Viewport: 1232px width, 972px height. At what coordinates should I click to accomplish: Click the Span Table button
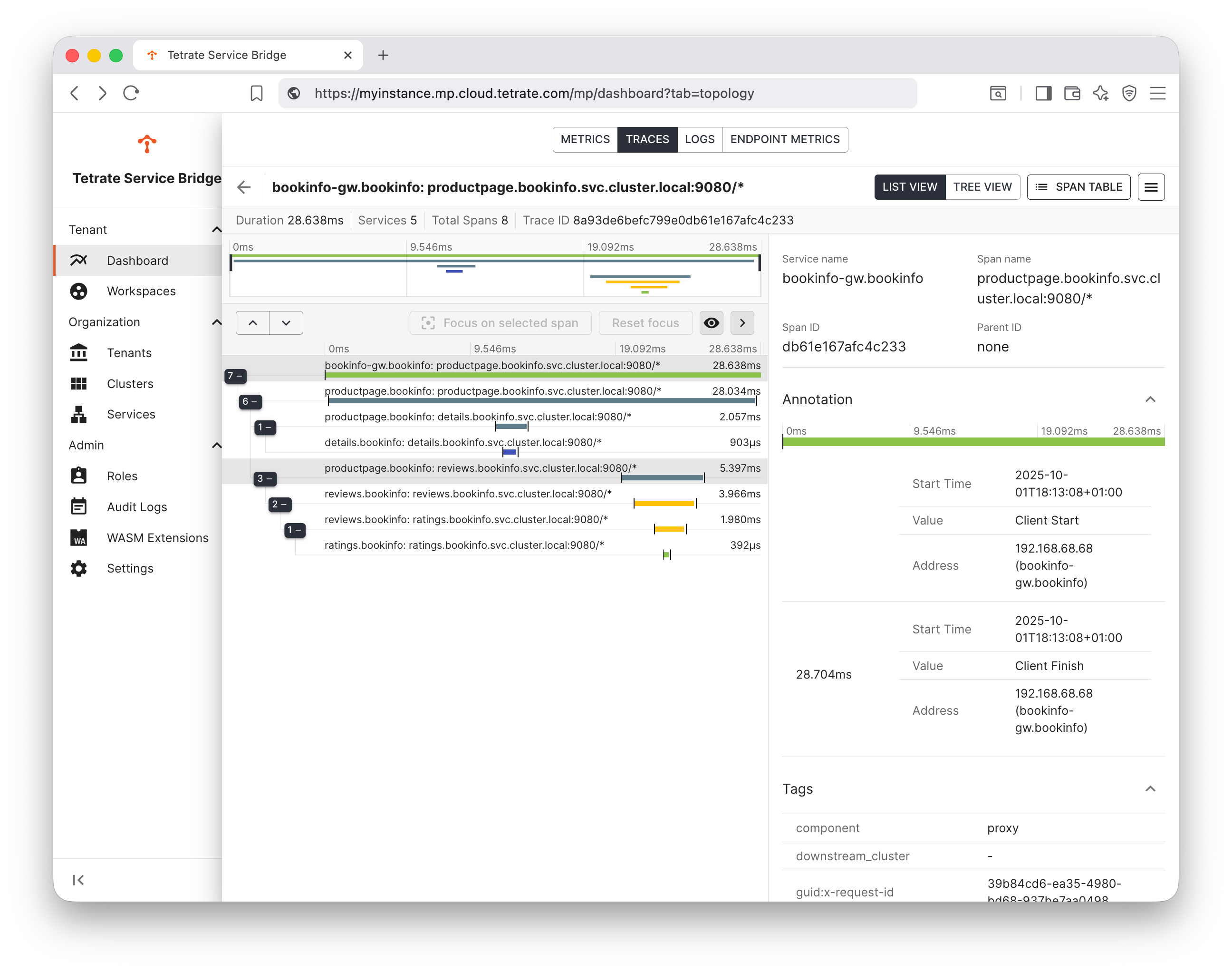1078,187
